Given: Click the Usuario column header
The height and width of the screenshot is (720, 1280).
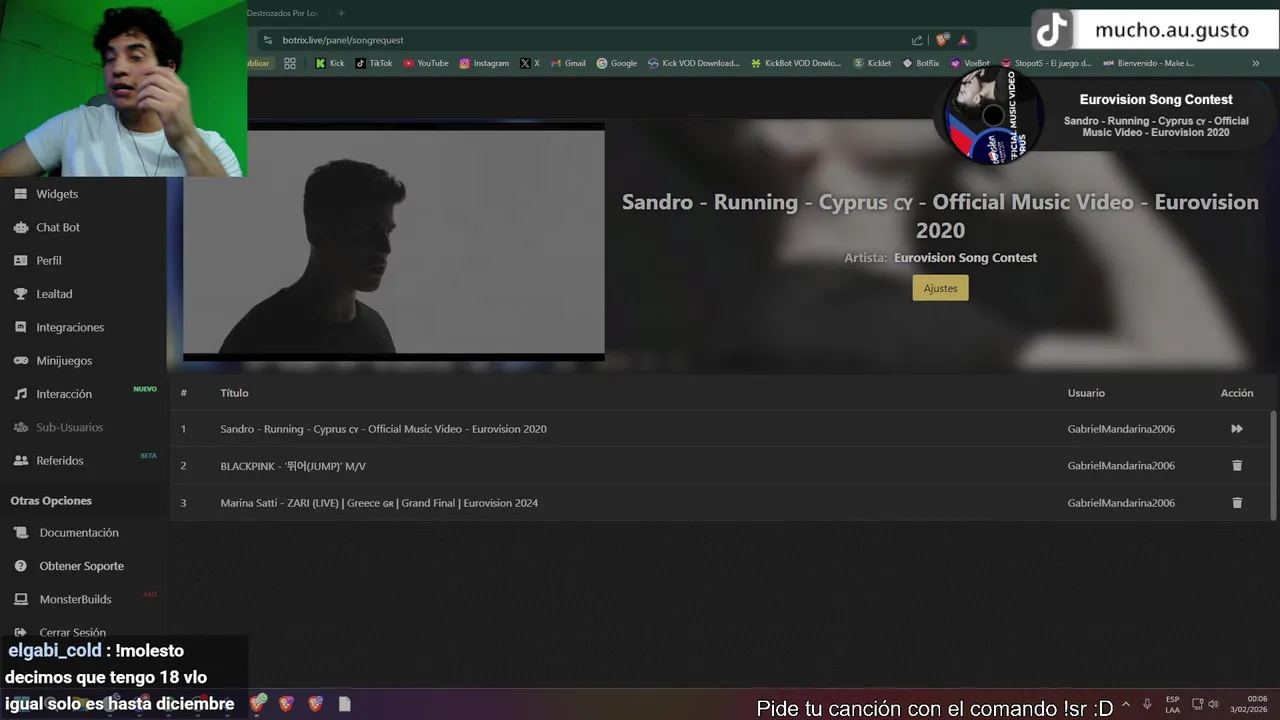Looking at the screenshot, I should point(1086,393).
